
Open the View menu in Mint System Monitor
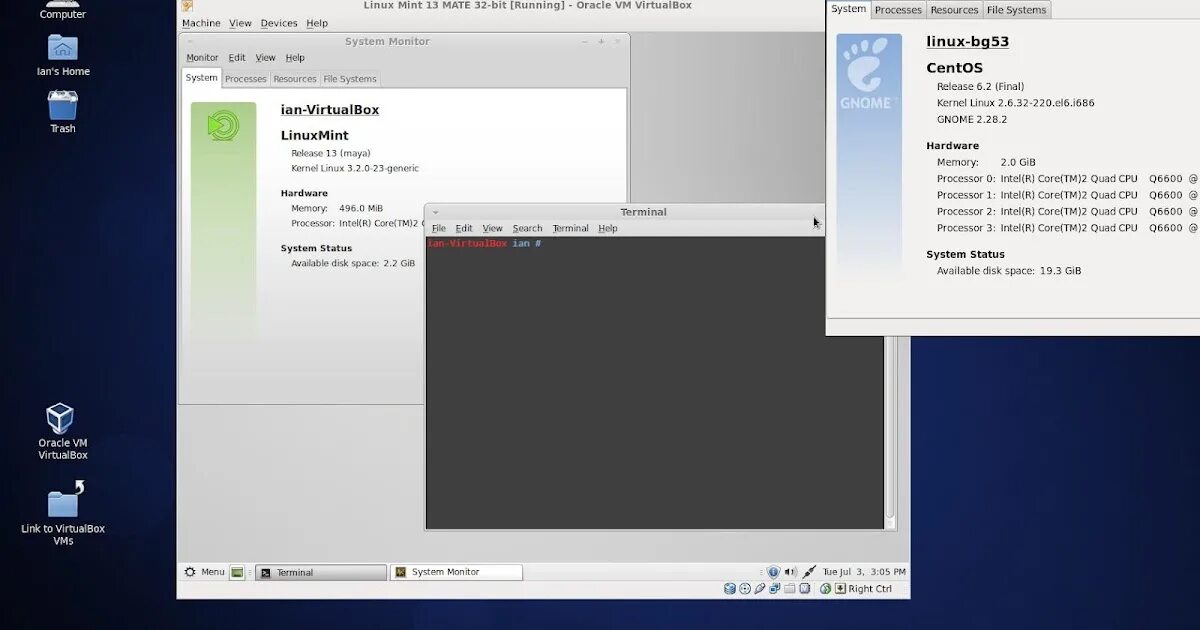click(265, 58)
